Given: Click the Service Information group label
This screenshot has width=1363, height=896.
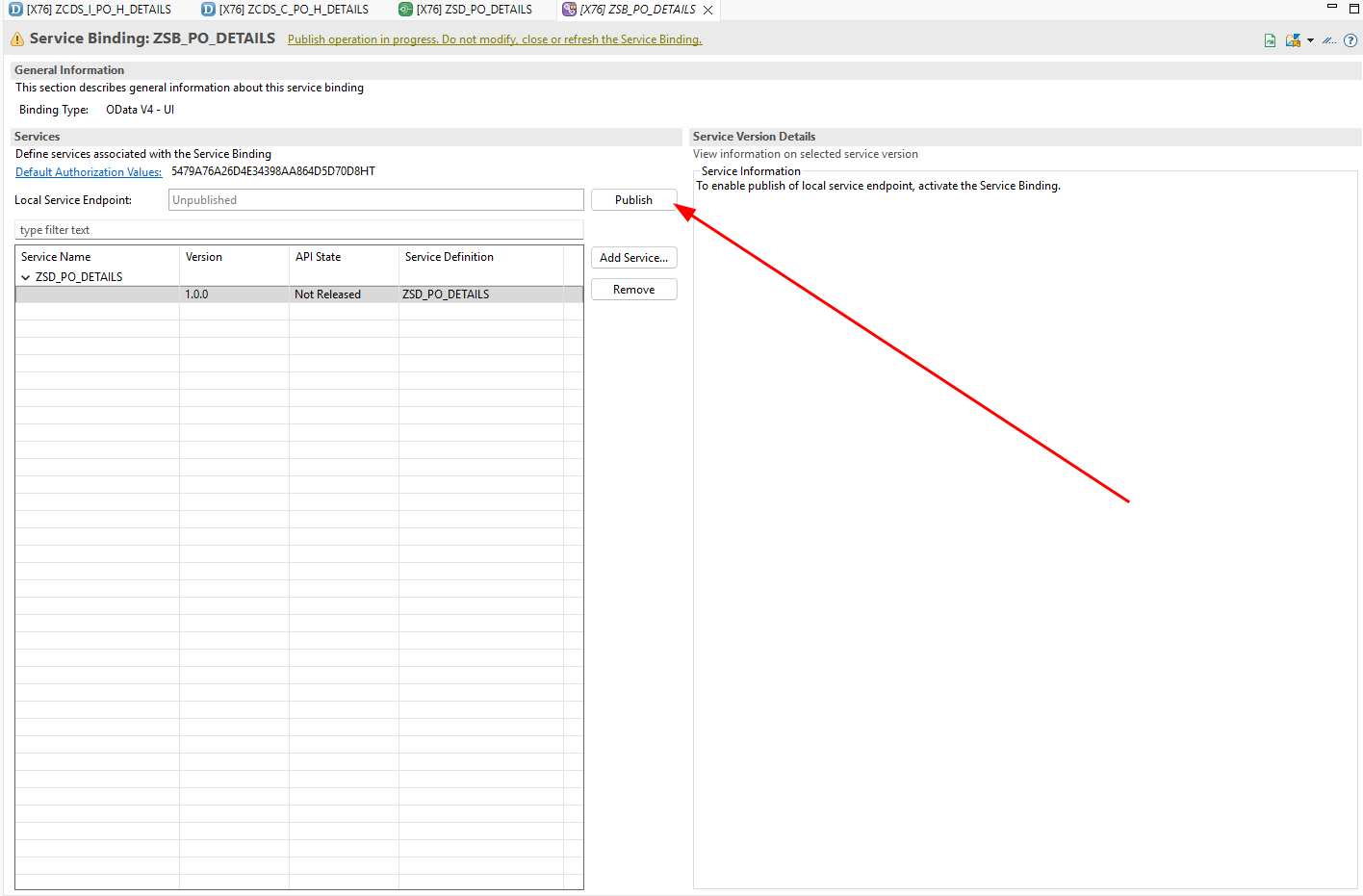Looking at the screenshot, I should click(x=751, y=171).
